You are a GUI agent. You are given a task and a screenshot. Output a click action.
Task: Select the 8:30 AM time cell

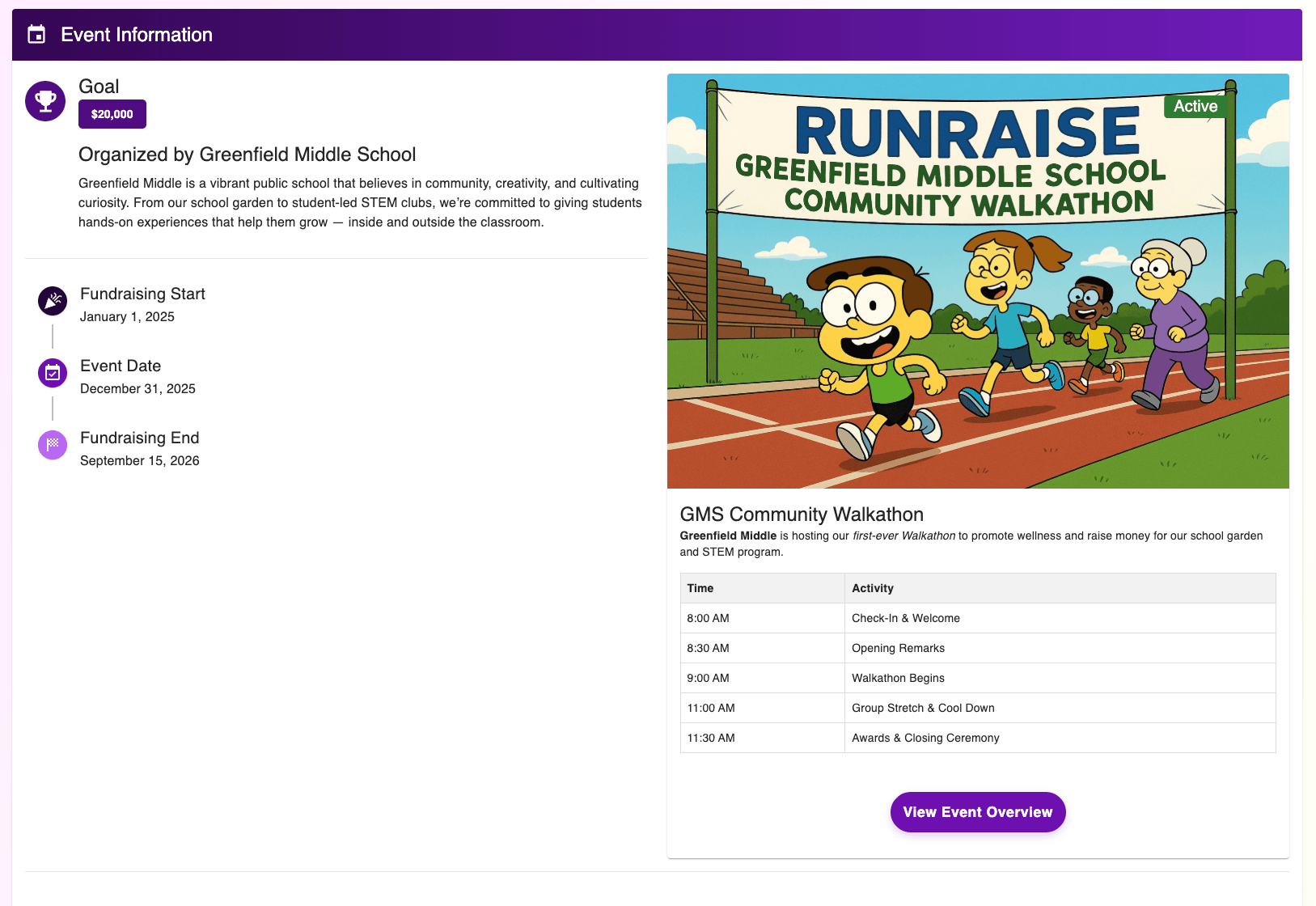(763, 648)
